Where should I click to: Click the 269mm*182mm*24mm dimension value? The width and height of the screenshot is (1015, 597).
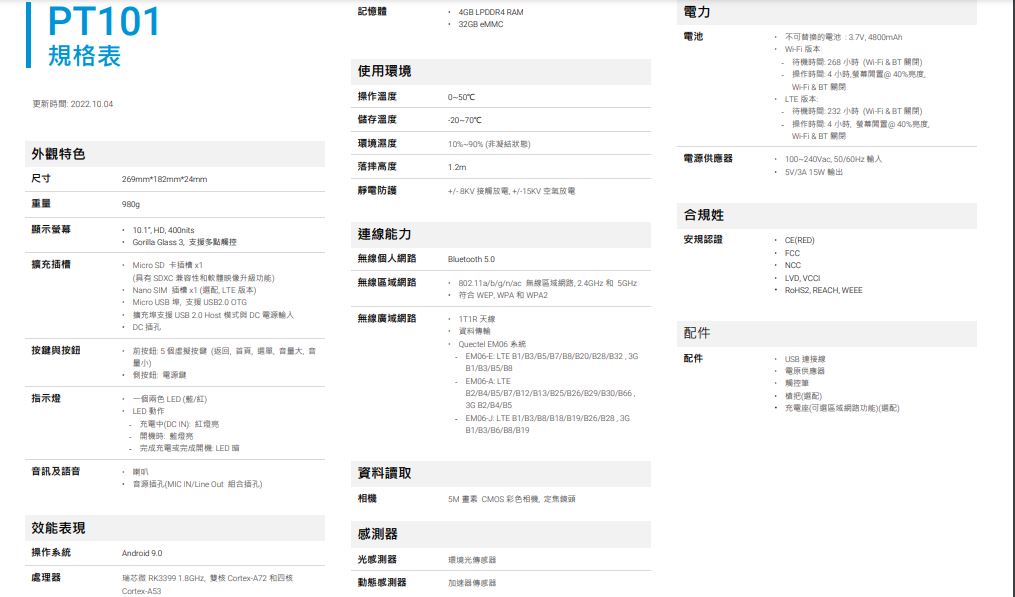(164, 179)
